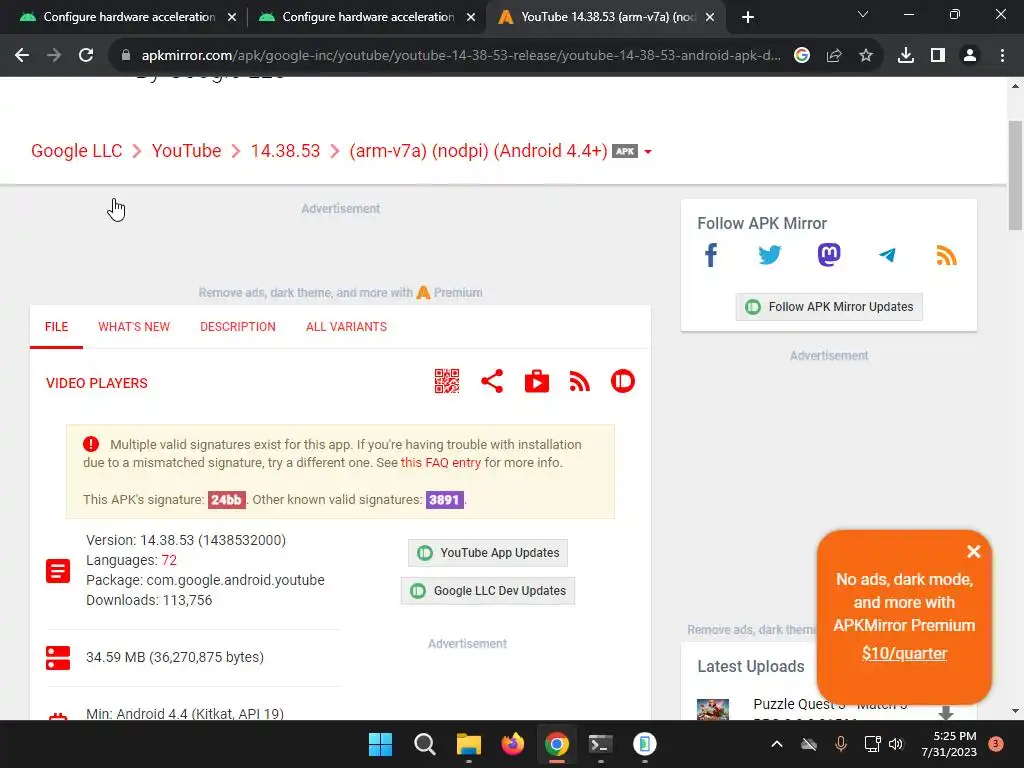
Task: Click the 3891 signature badge
Action: 445,500
